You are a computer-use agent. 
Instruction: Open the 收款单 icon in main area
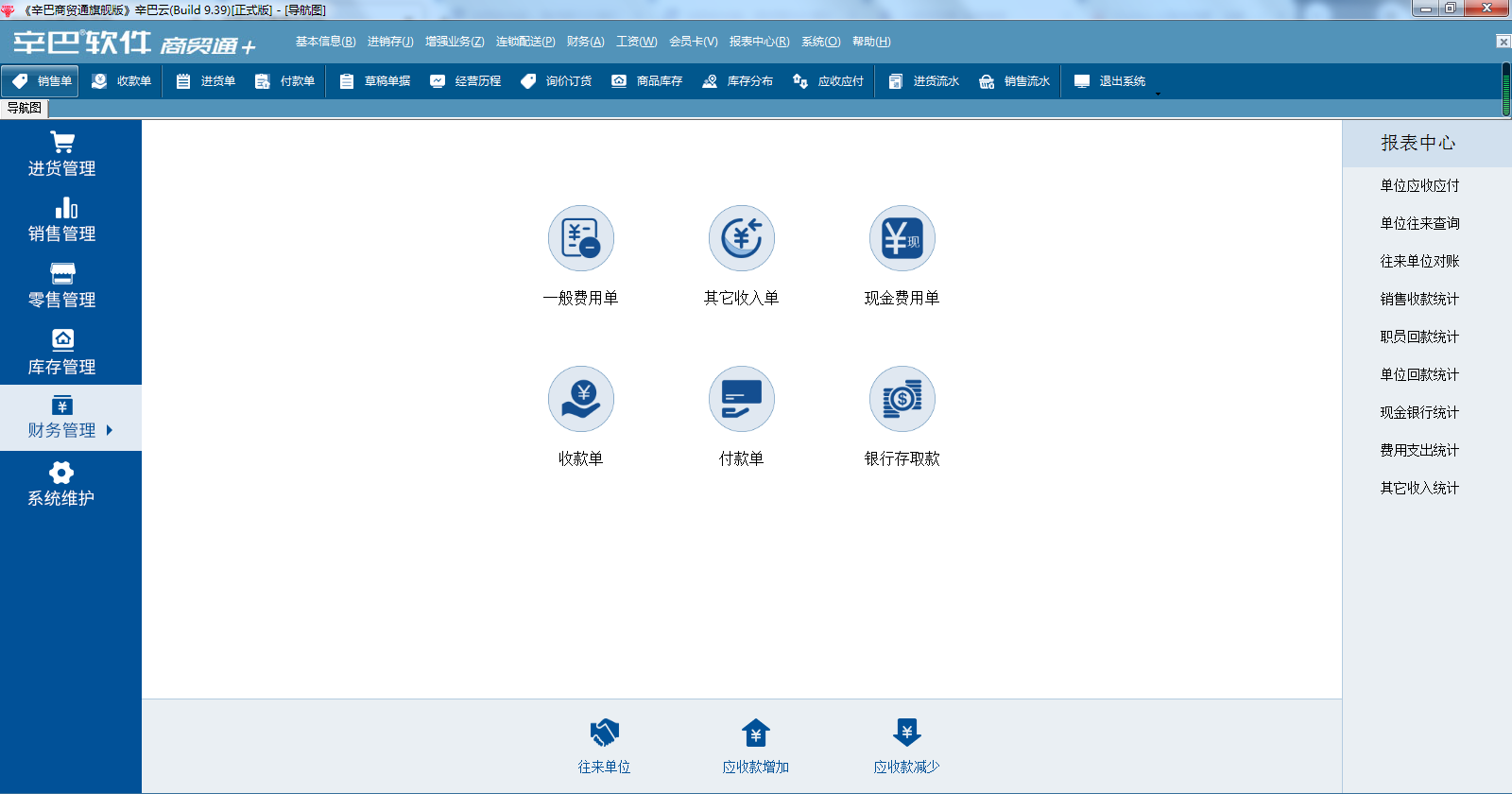(581, 399)
